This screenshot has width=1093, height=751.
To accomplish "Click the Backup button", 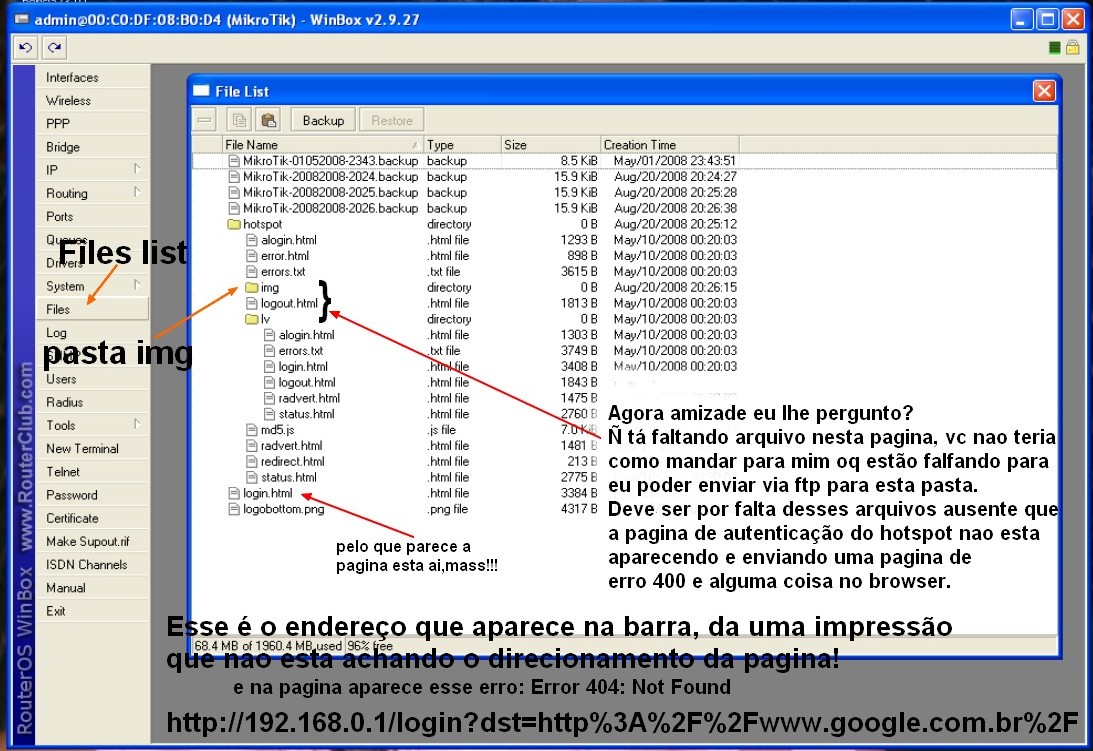I will click(323, 120).
